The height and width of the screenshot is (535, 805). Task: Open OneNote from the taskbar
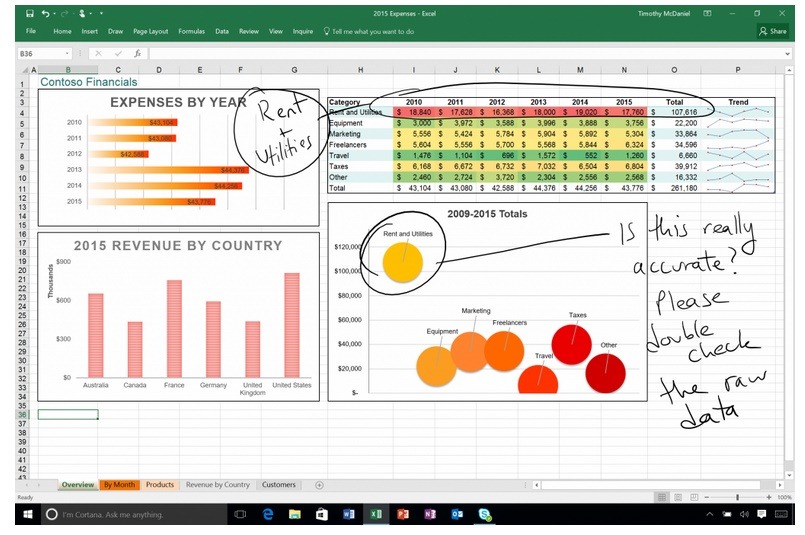coord(430,514)
